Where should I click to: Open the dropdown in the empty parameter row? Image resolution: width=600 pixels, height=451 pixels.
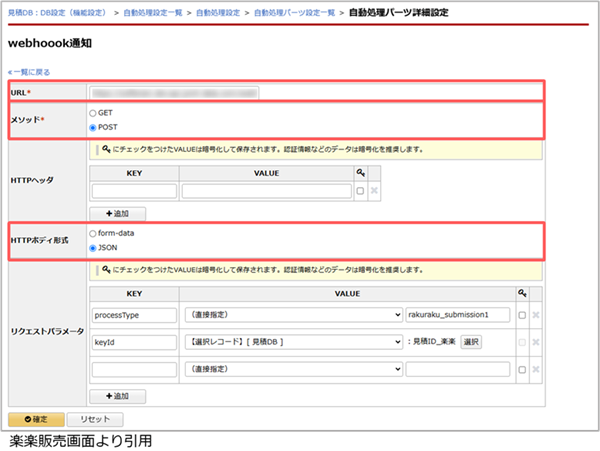(292, 369)
